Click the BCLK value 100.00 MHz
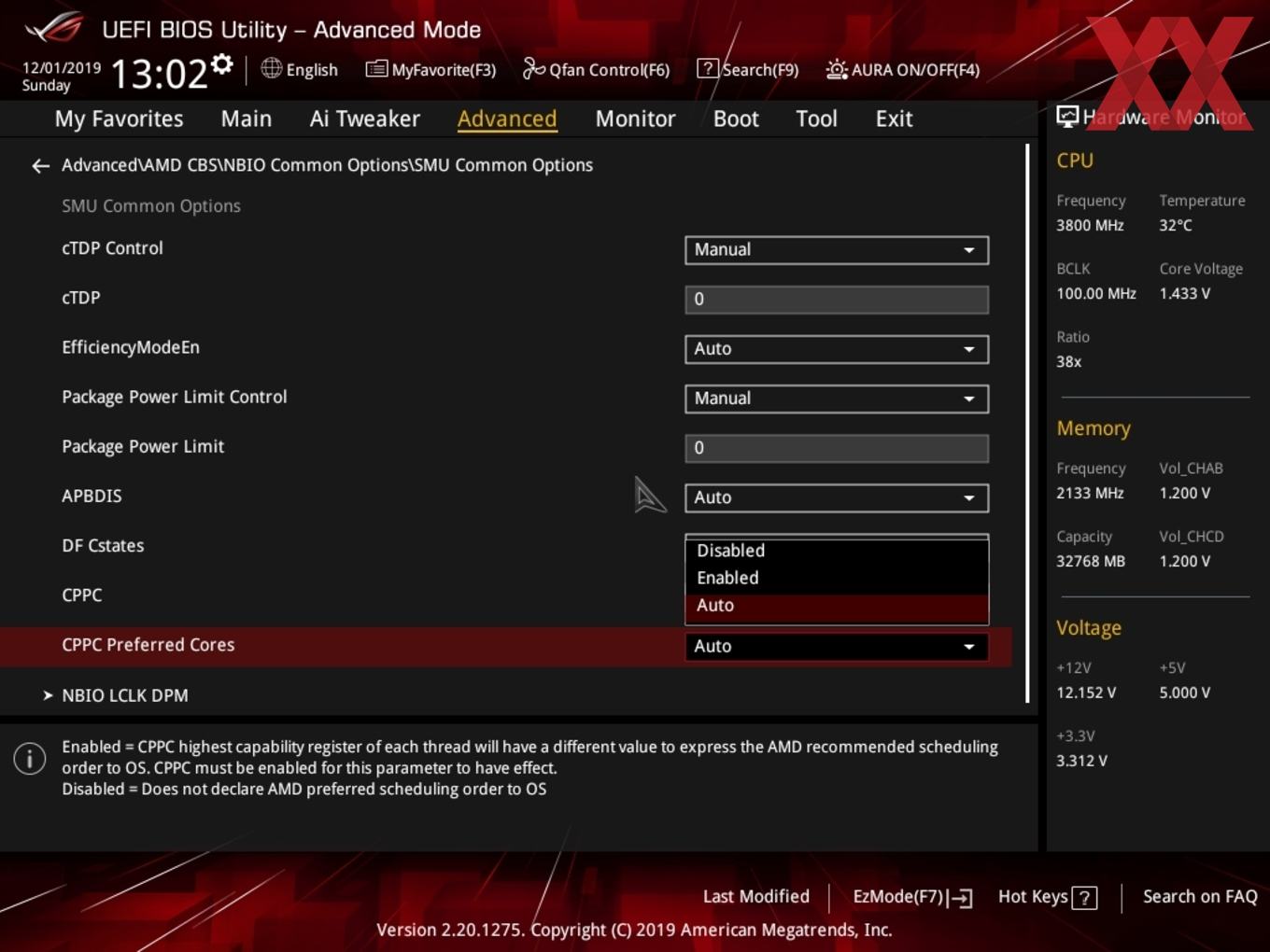The width and height of the screenshot is (1270, 952). tap(1096, 294)
